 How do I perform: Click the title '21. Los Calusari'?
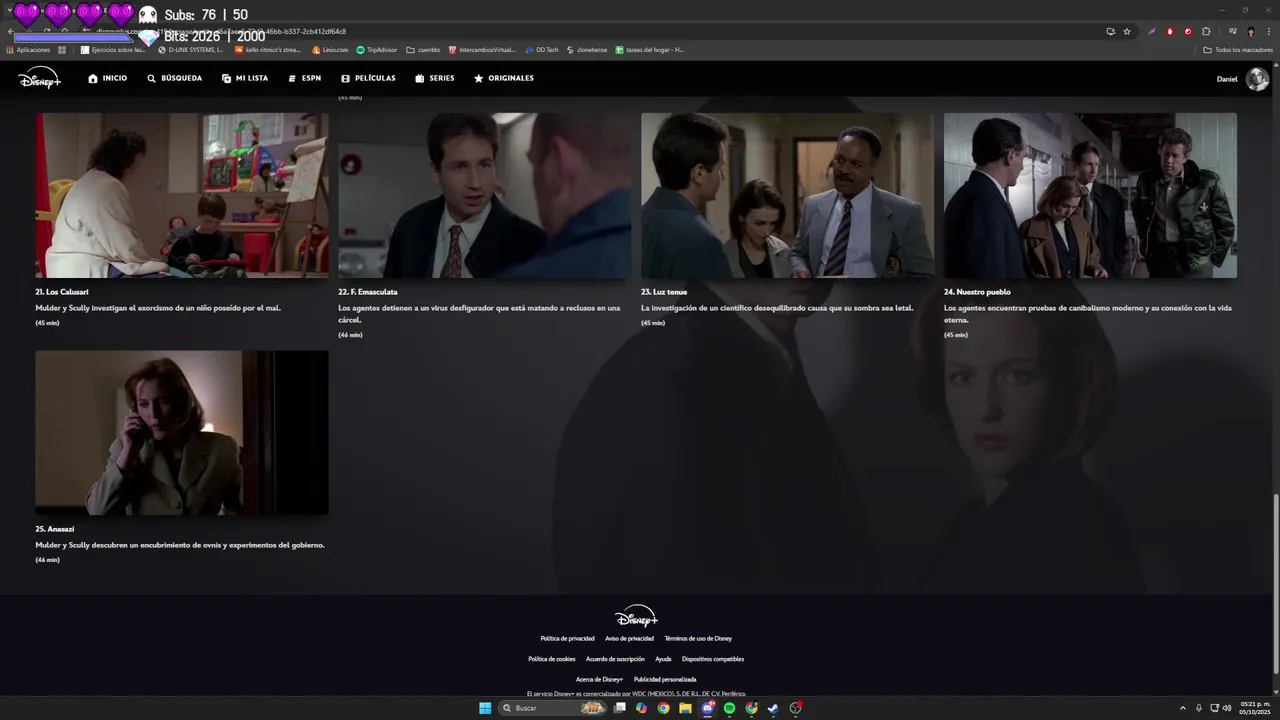click(x=62, y=292)
